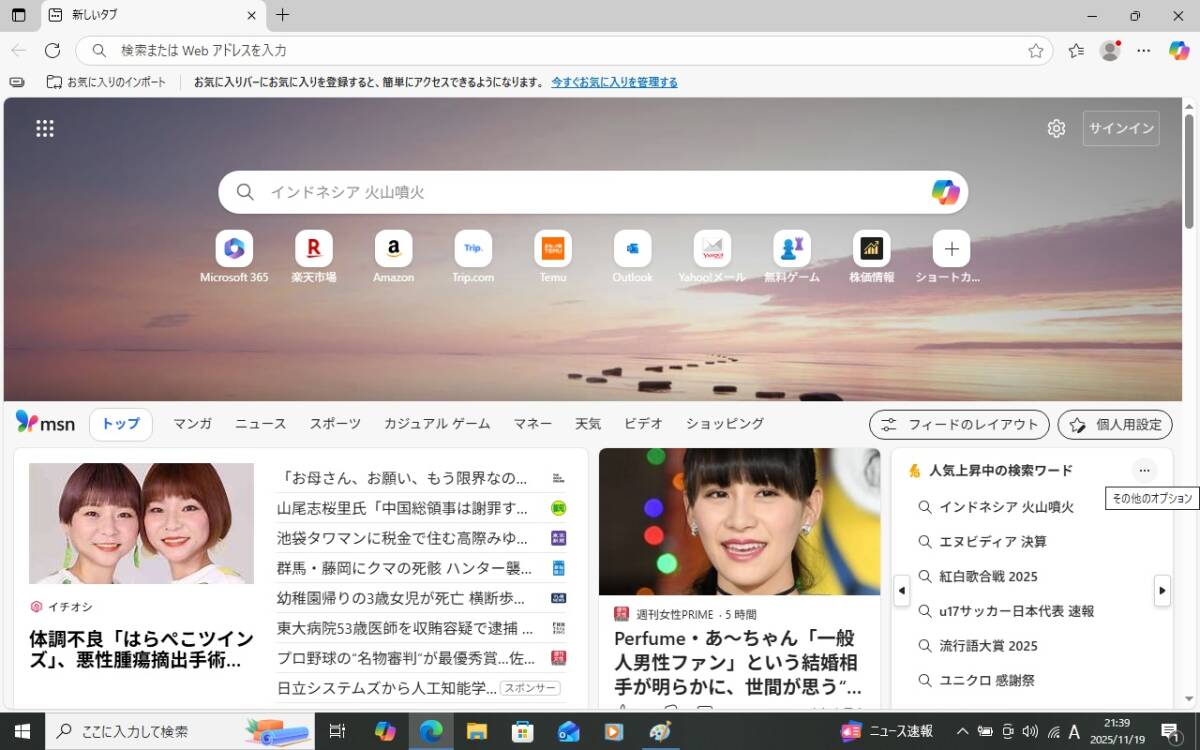Open the app launcher grid icon
Viewport: 1200px width, 750px height.
coord(45,128)
